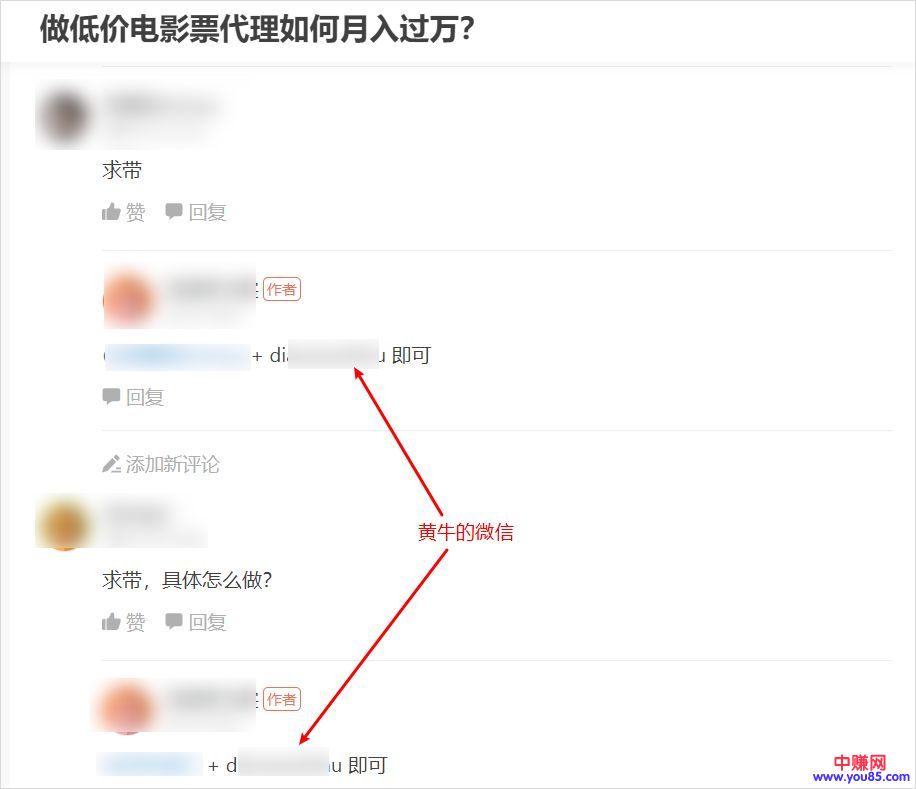Open article title 做低价电影票代理如何月入过万
The width and height of the screenshot is (916, 789).
coord(257,29)
